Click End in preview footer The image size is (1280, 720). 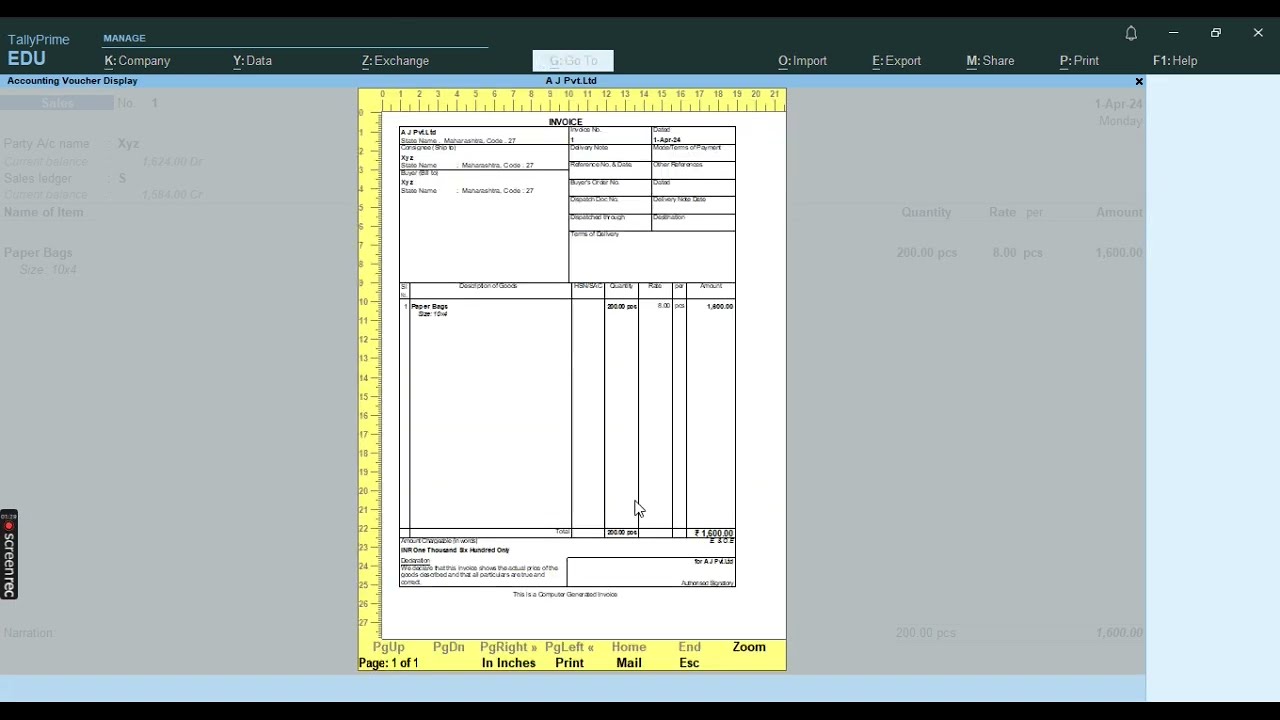(x=689, y=647)
